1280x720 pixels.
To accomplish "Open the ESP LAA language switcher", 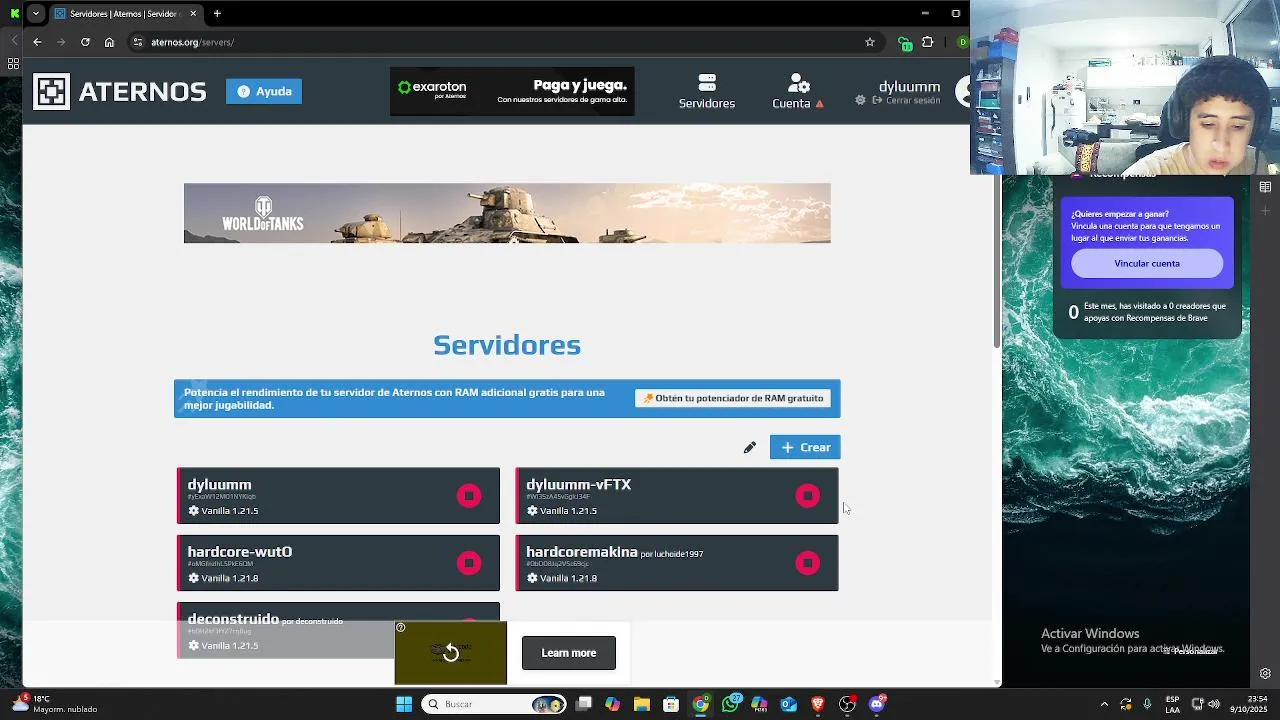I will coord(1173,704).
